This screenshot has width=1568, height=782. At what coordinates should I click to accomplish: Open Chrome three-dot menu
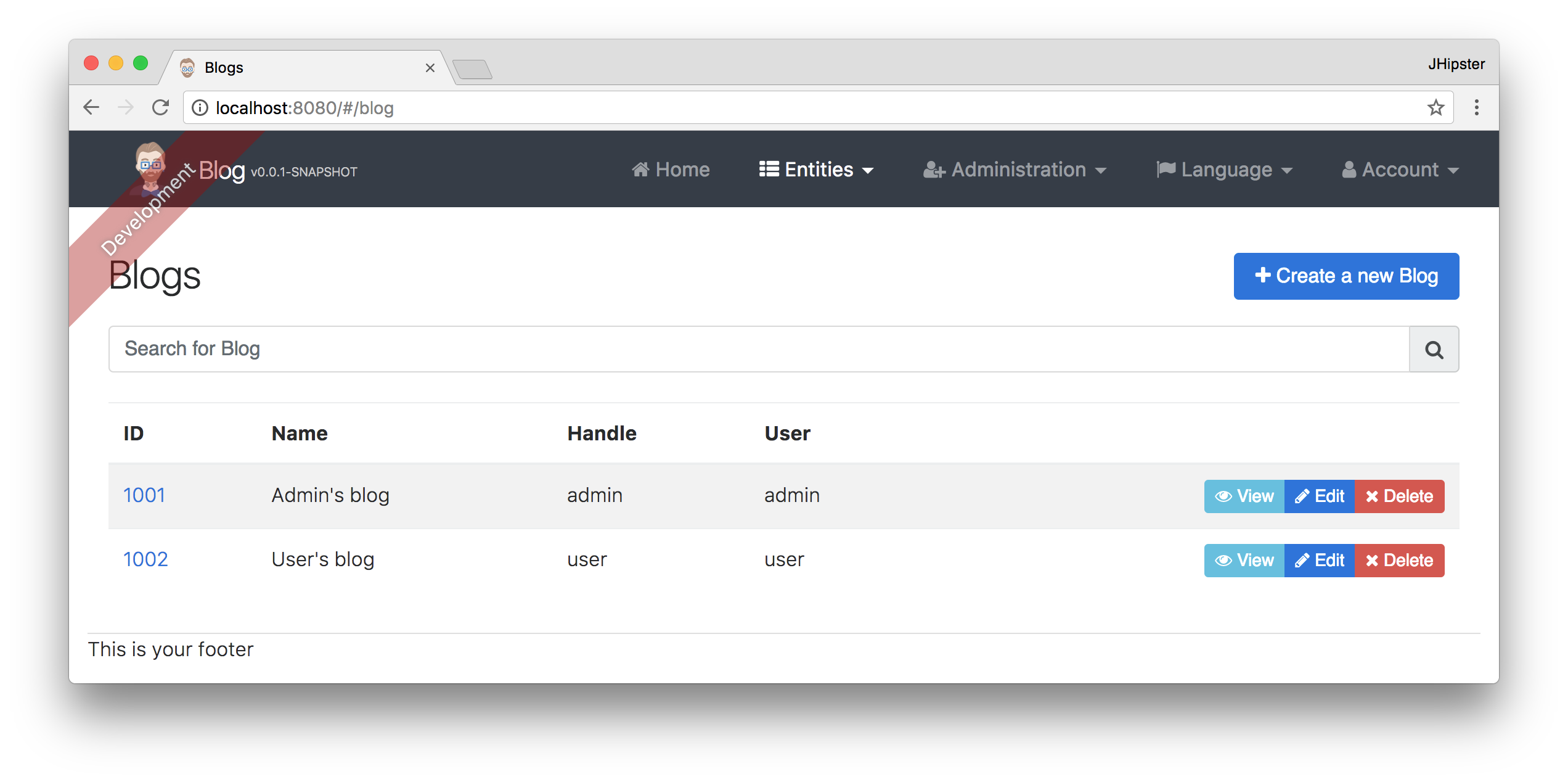click(1476, 108)
